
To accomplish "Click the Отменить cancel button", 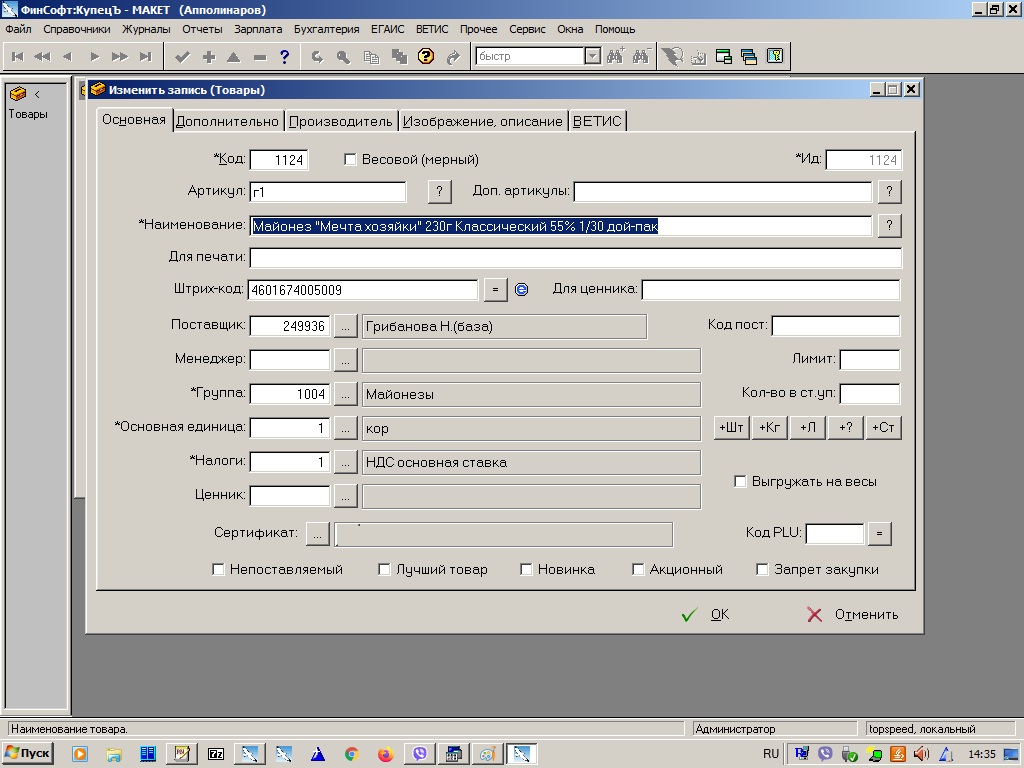I will pyautogui.click(x=852, y=615).
